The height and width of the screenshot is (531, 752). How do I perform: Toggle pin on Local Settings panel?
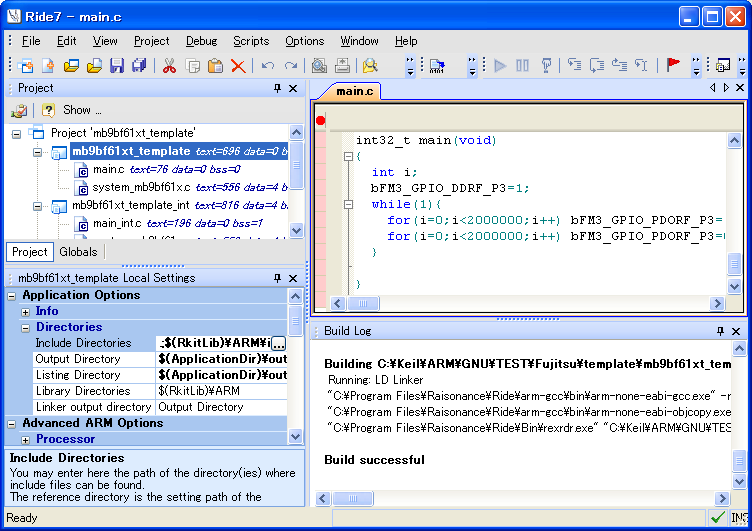(x=277, y=278)
